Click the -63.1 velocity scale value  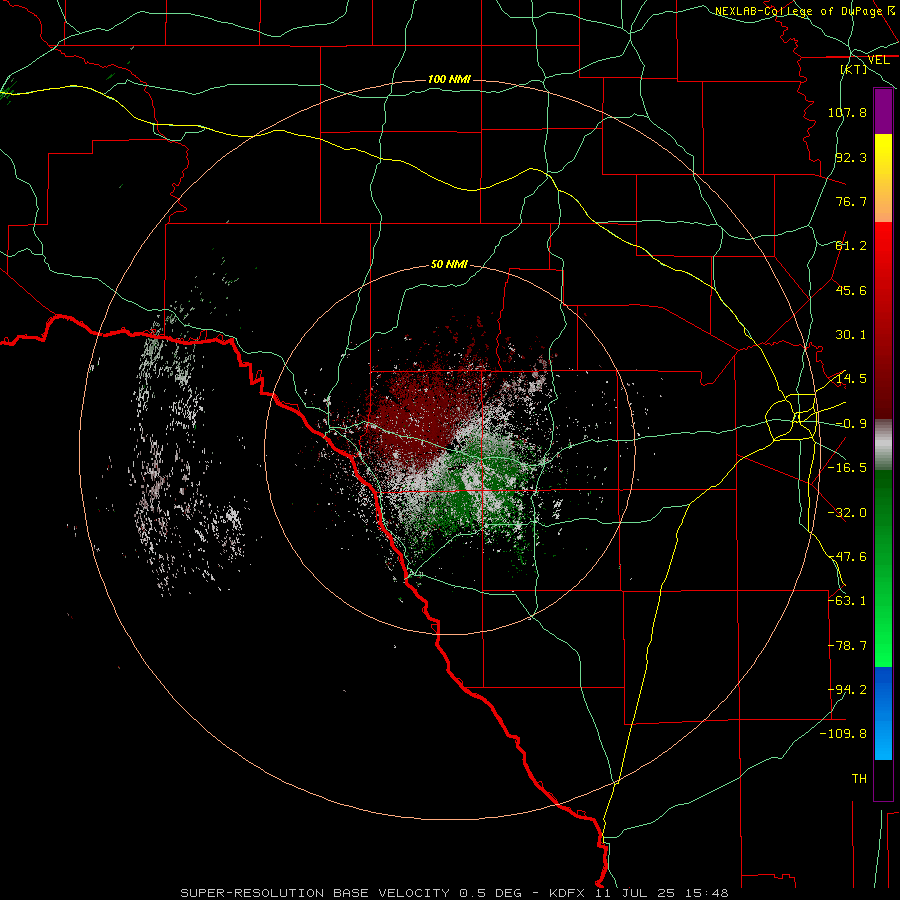point(847,601)
